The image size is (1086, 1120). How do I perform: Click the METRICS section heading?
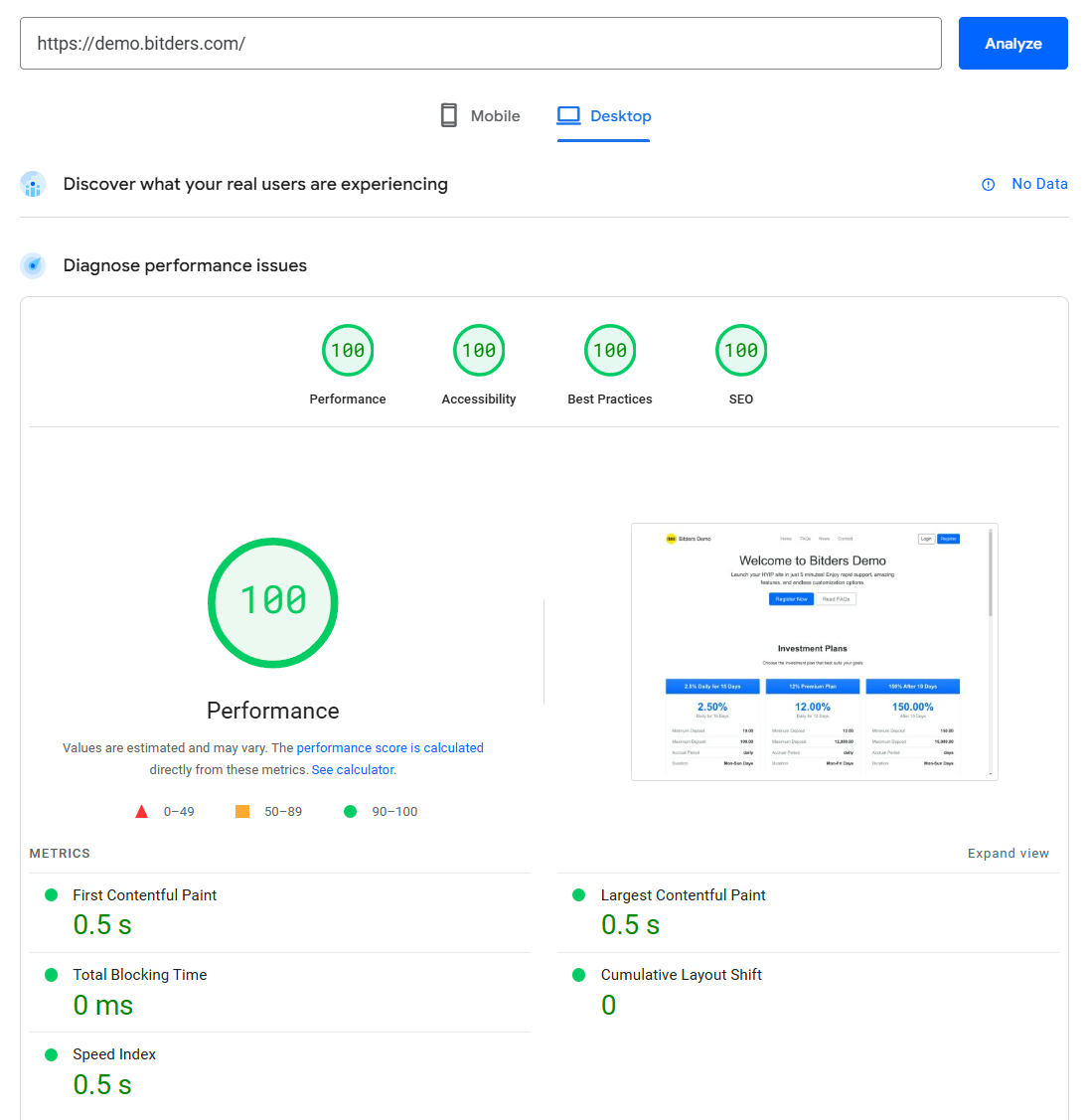60,854
